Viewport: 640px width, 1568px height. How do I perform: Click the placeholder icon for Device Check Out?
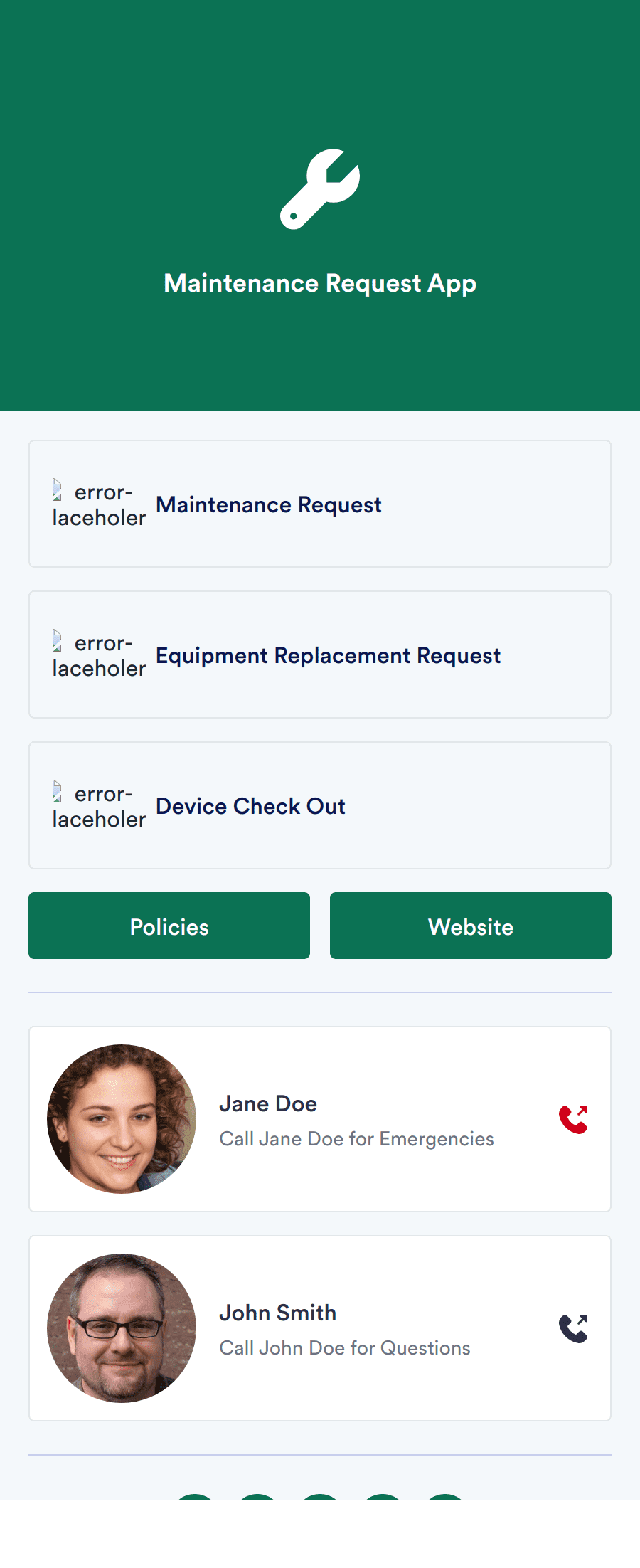point(58,792)
